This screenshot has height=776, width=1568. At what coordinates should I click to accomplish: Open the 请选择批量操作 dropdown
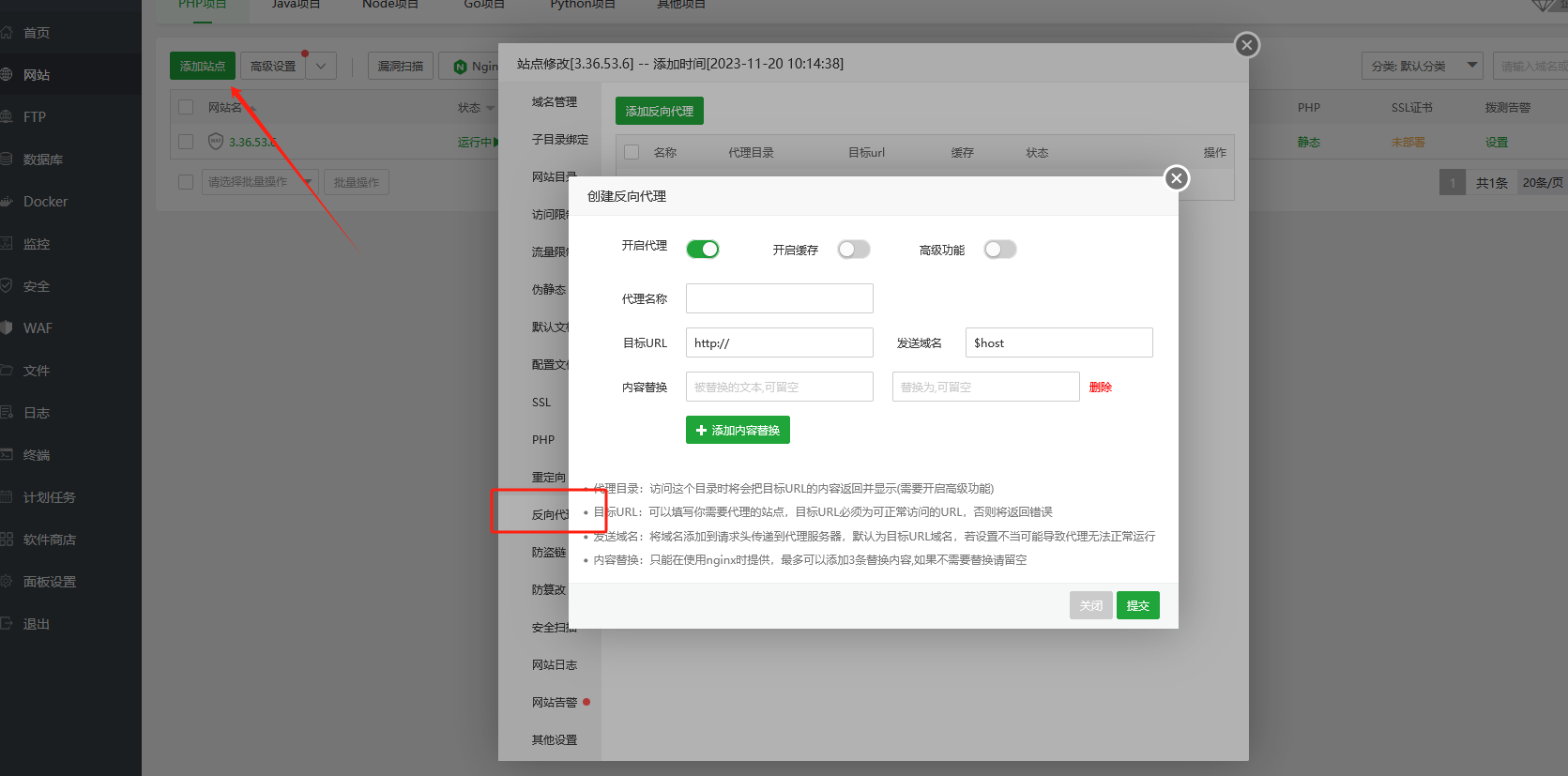pos(260,182)
